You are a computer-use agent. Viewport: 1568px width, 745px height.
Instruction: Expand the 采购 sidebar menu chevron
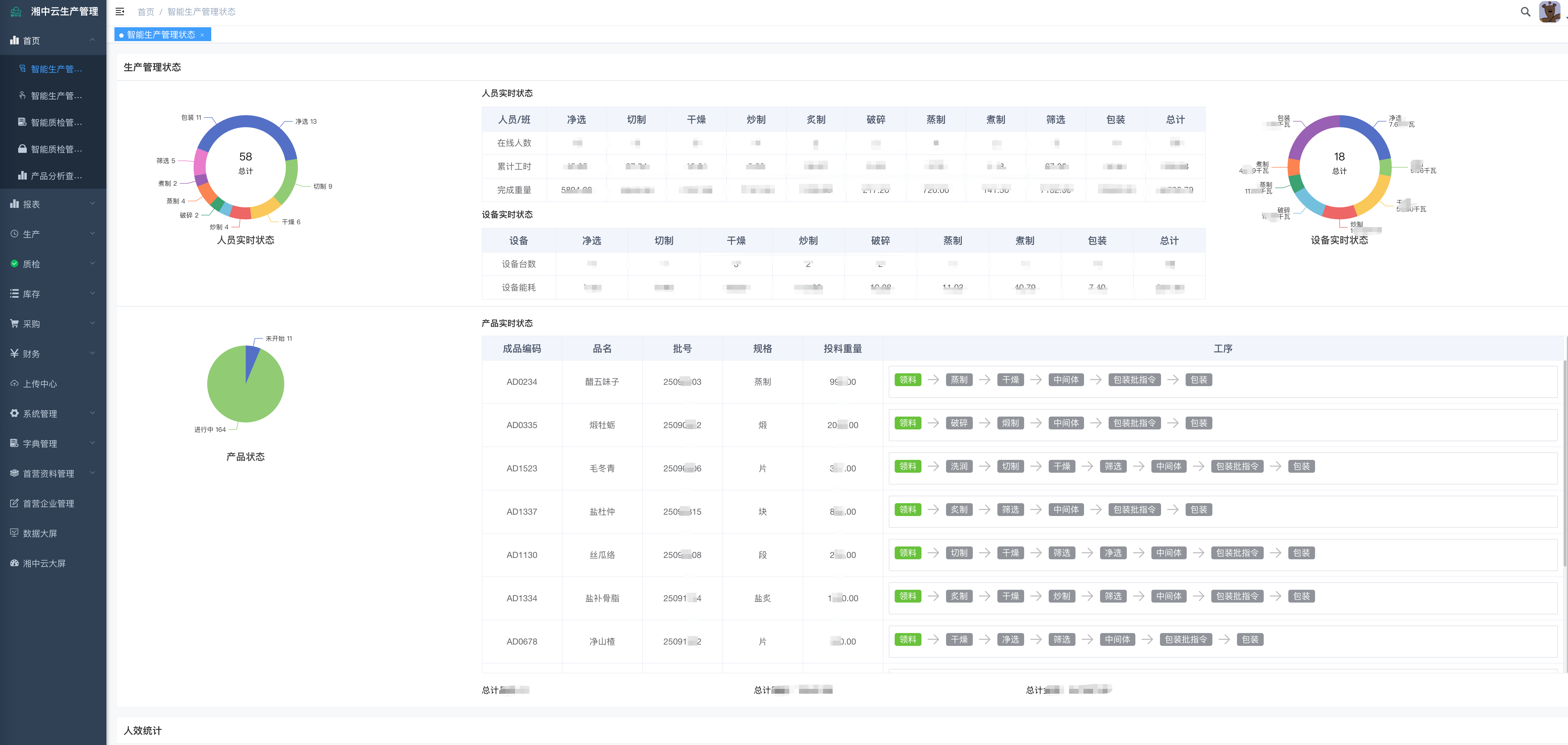point(93,324)
